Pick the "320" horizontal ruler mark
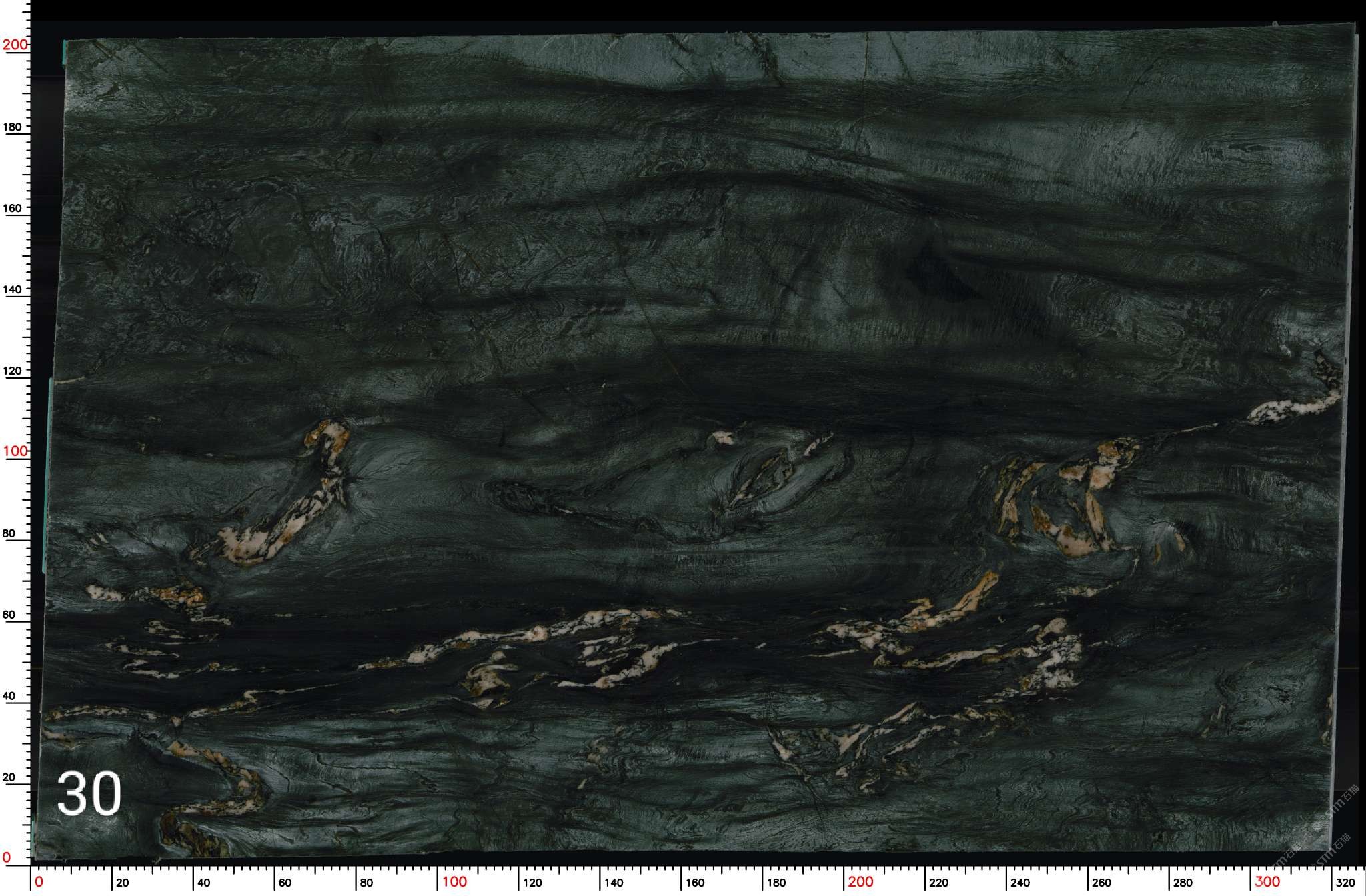This screenshot has width=1366, height=896. [x=1346, y=883]
